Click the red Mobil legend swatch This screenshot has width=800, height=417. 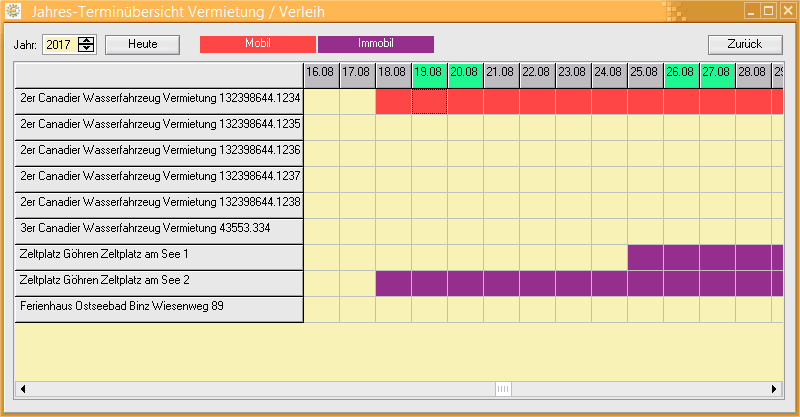(x=258, y=45)
